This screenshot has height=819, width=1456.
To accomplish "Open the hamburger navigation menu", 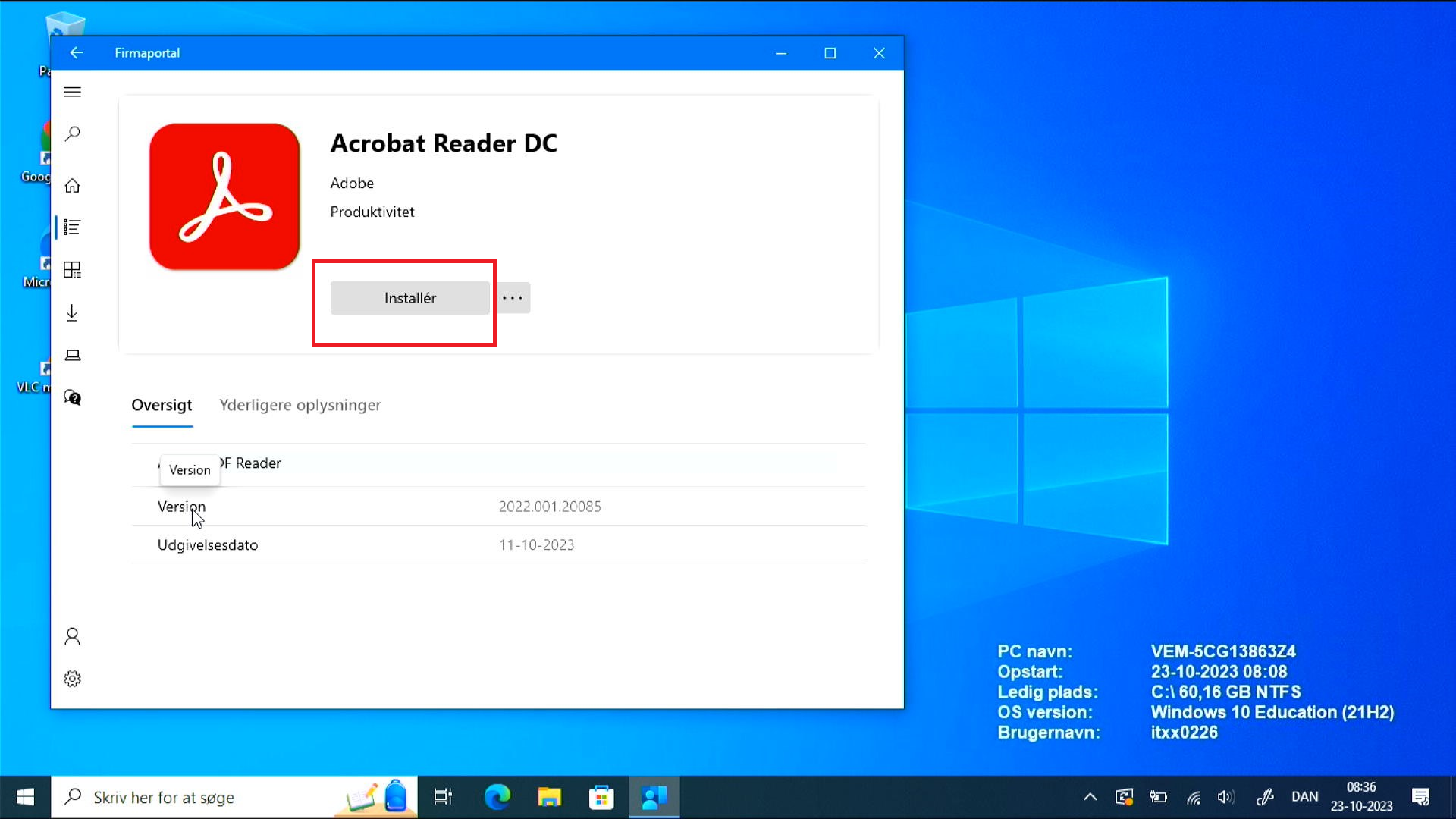I will click(72, 92).
